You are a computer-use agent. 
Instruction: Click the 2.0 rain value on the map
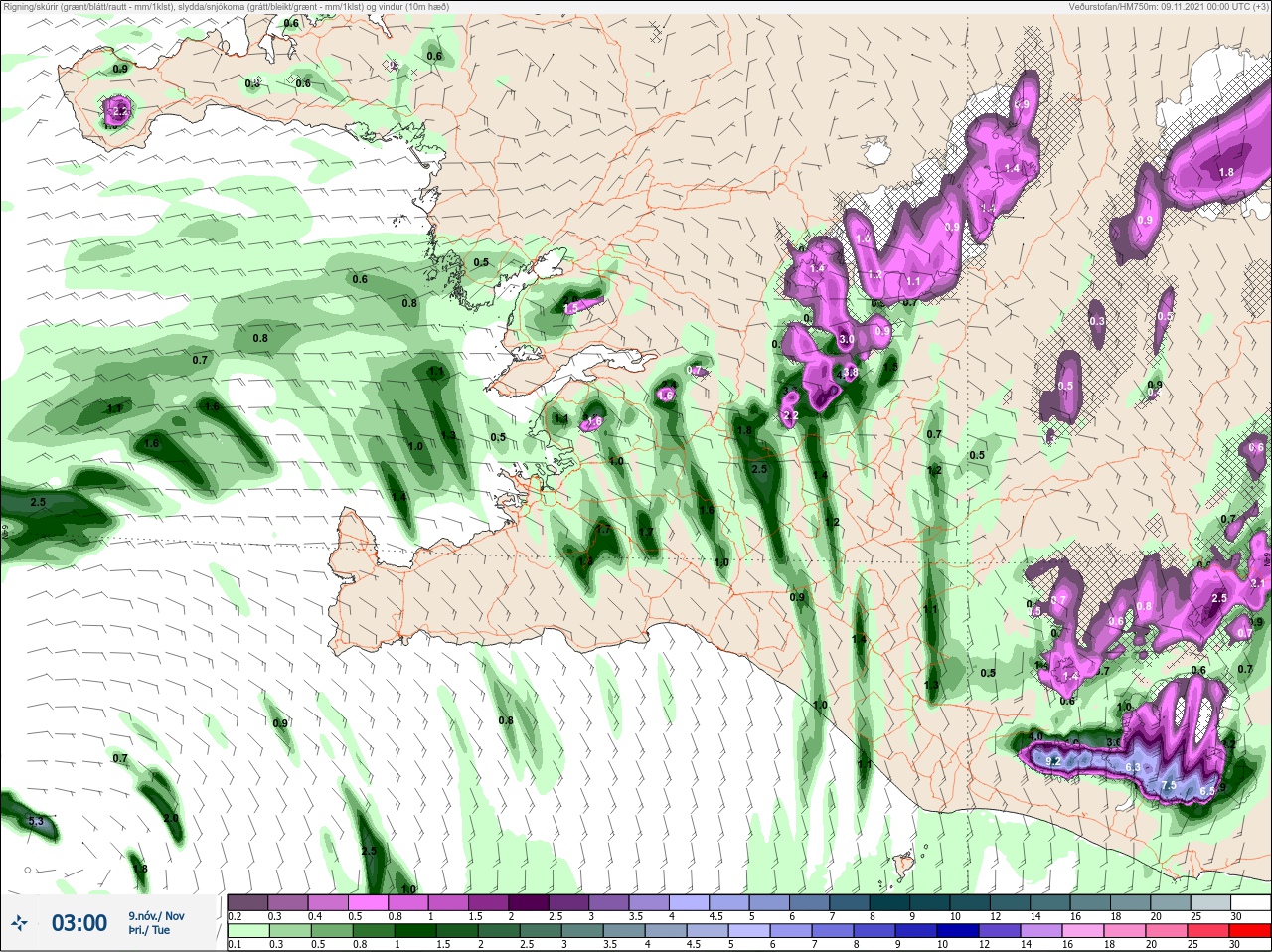point(171,818)
